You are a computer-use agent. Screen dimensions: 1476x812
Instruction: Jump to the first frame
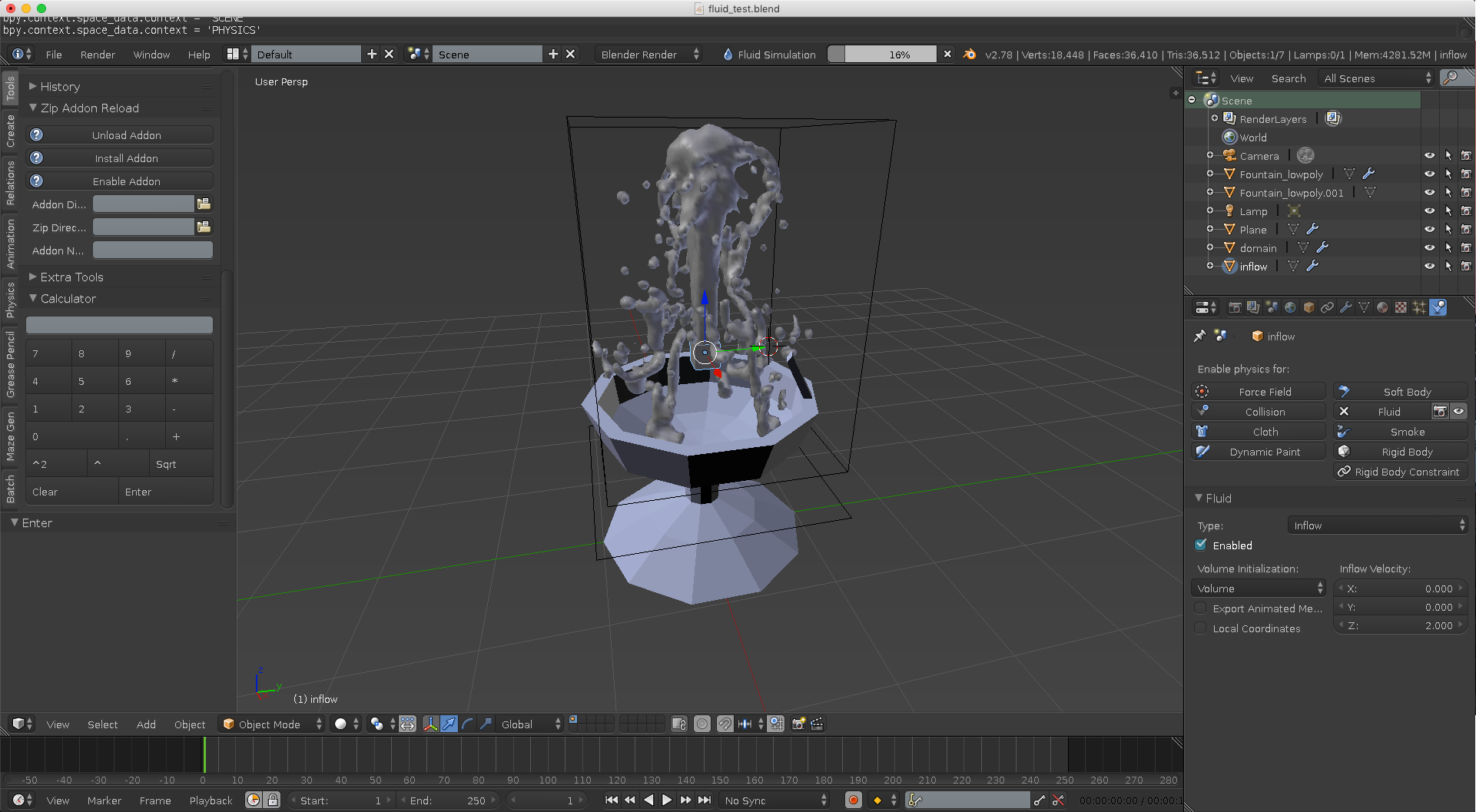pyautogui.click(x=612, y=800)
